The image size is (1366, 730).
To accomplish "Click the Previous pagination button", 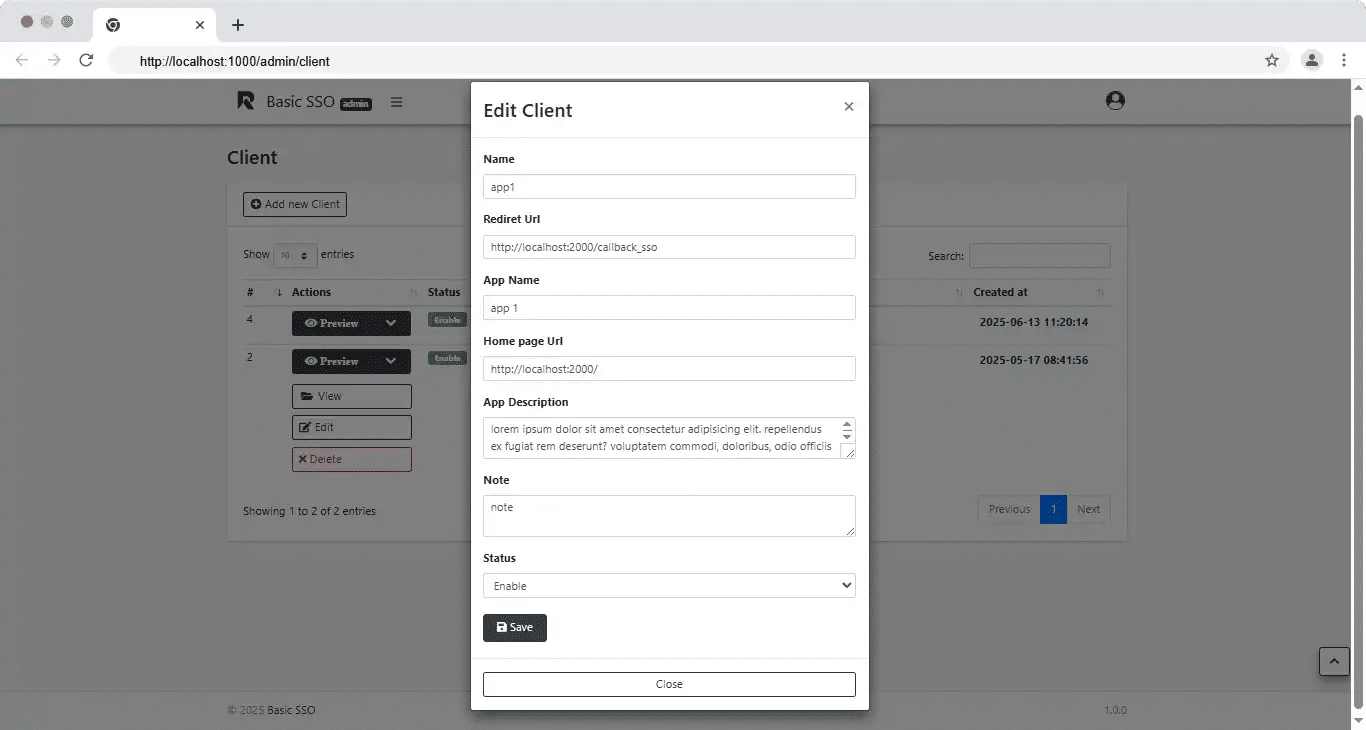I will point(1009,509).
